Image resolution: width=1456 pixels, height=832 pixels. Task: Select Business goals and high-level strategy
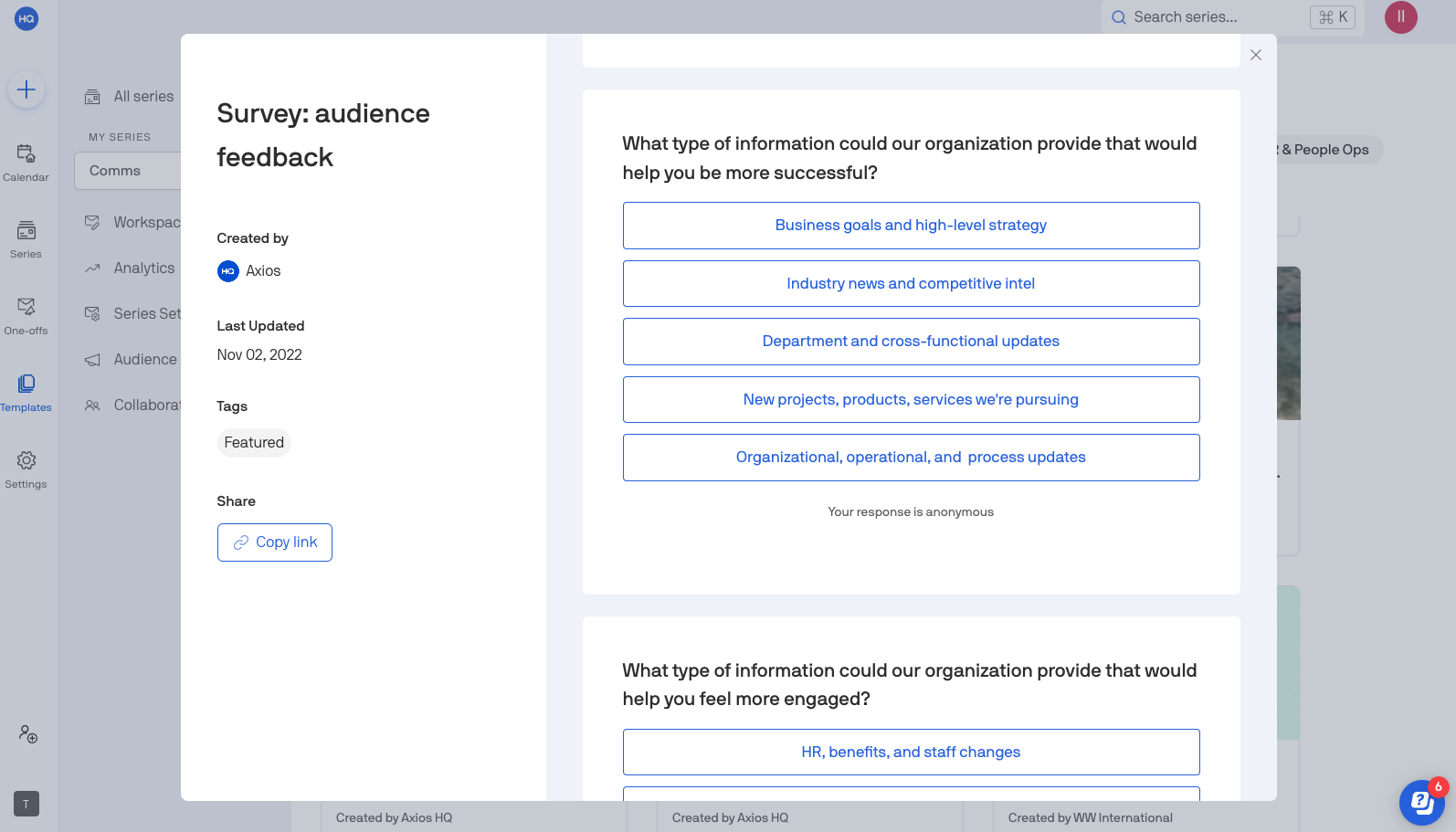[x=911, y=226]
